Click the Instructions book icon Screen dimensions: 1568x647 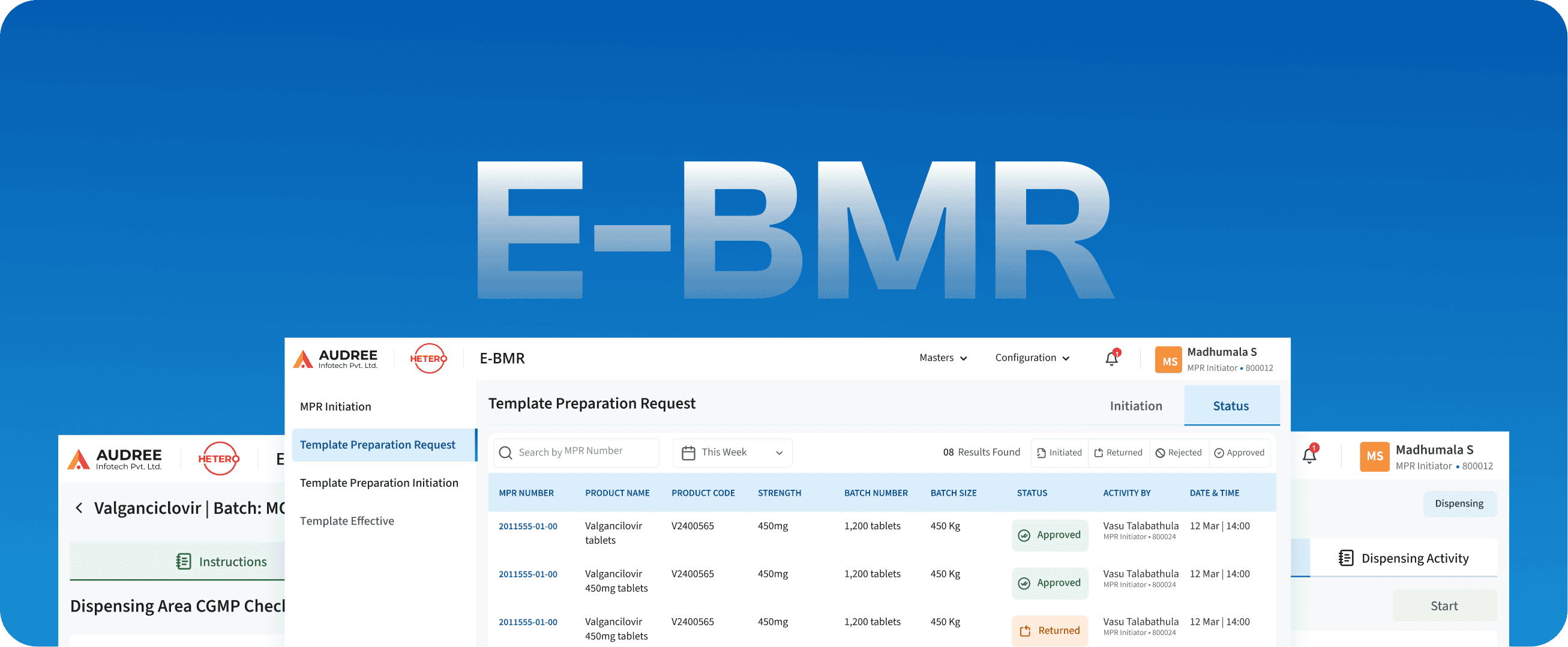[183, 561]
